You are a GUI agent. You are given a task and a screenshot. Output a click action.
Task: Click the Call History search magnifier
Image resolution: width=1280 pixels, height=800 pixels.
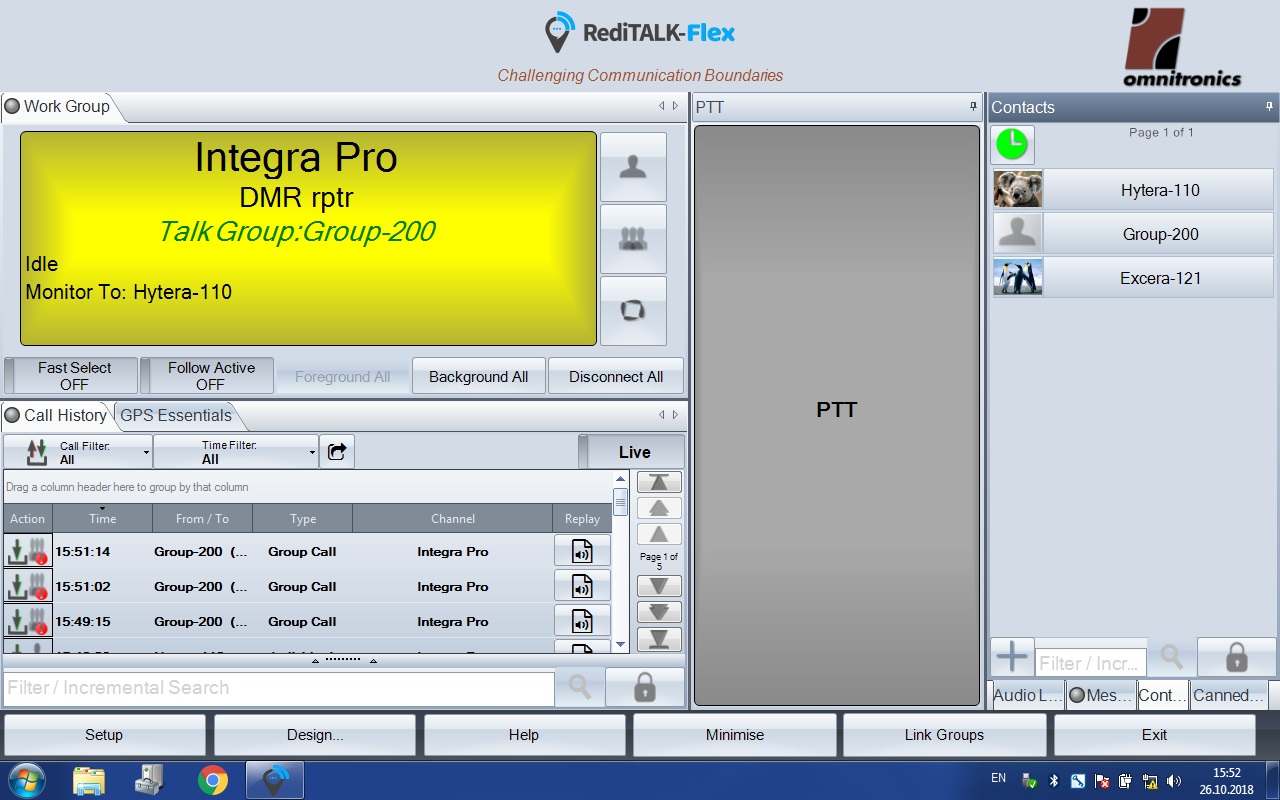580,687
